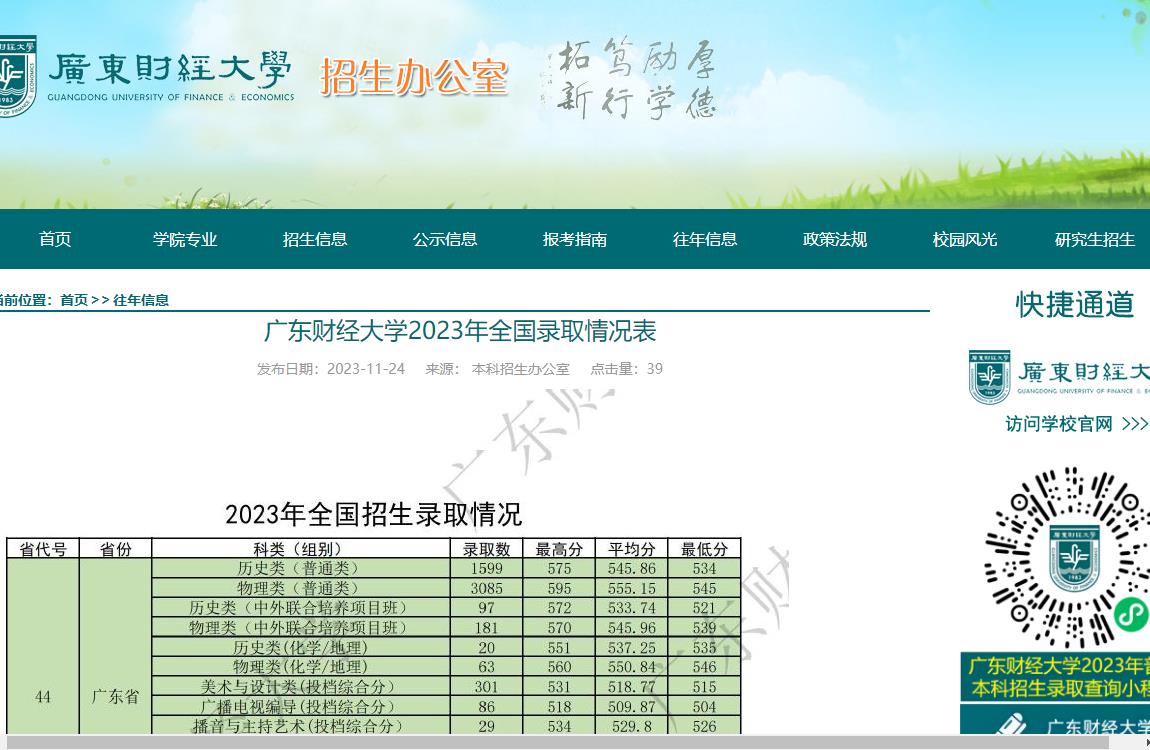Image resolution: width=1150 pixels, height=750 pixels.
Task: Click the 历史类（普通类） row cell
Action: pyautogui.click(x=301, y=569)
